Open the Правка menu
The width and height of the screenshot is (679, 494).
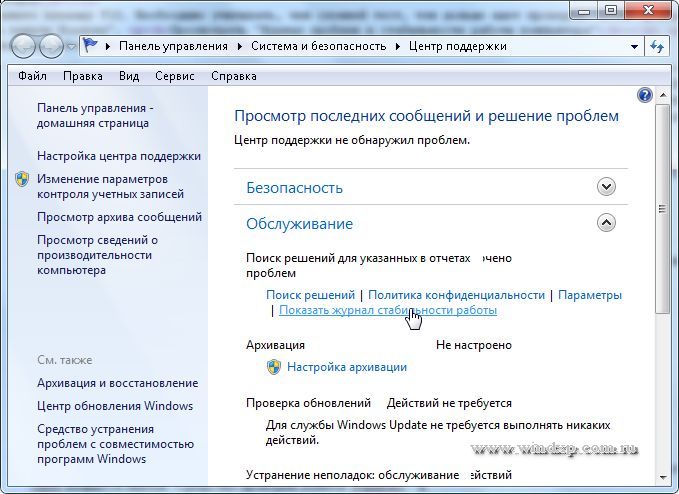click(83, 76)
